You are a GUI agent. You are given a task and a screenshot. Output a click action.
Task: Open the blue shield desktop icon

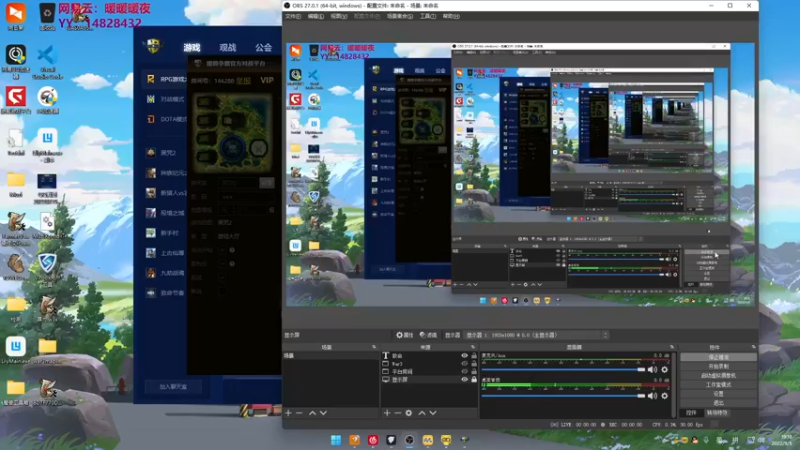tap(47, 267)
